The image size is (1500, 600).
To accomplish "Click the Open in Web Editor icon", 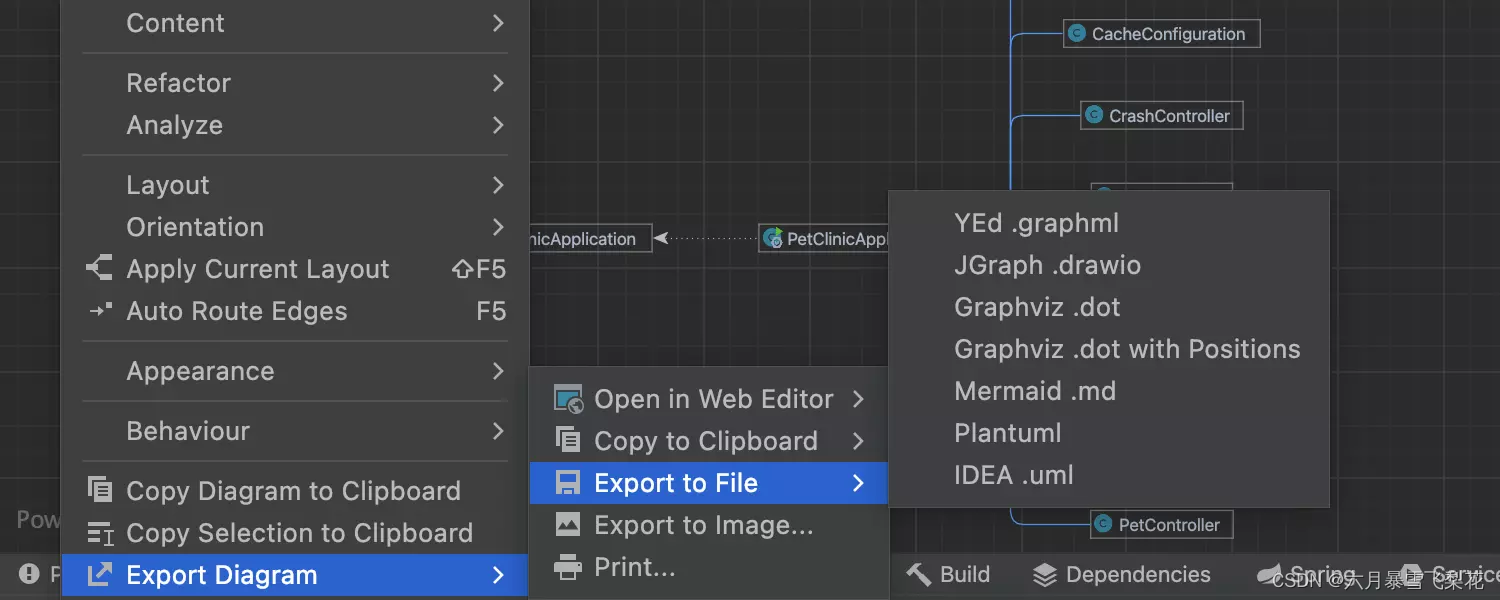I will (x=568, y=399).
